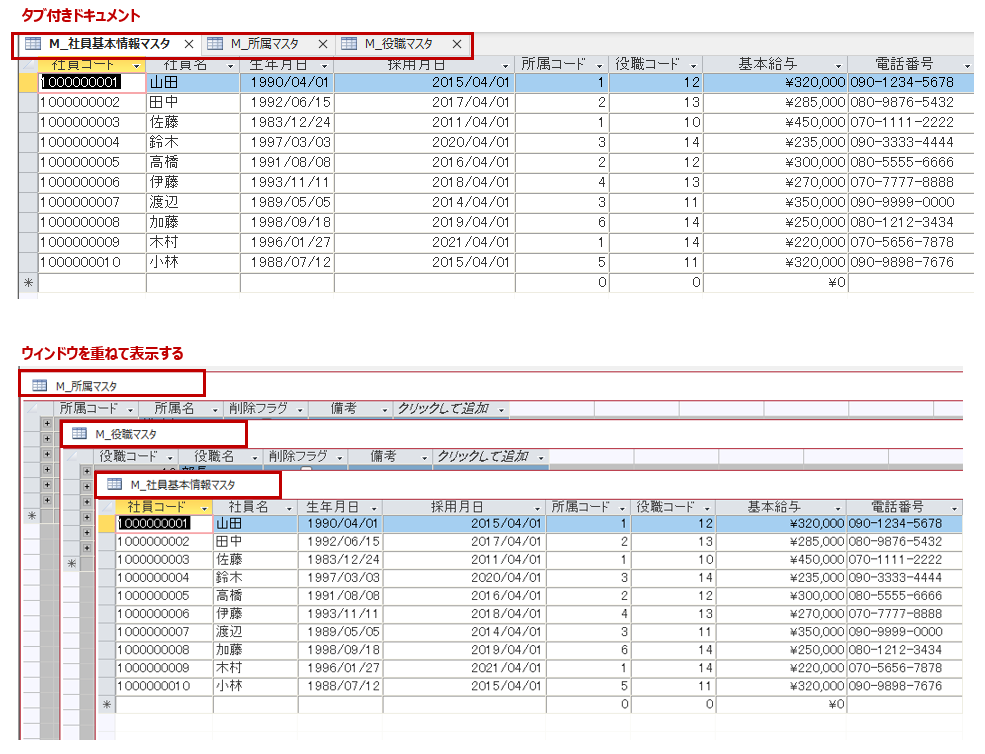Screen dimensions: 985x754
Task: Open 役職名 column dropdown in M_役職マスタ window
Action: point(254,456)
